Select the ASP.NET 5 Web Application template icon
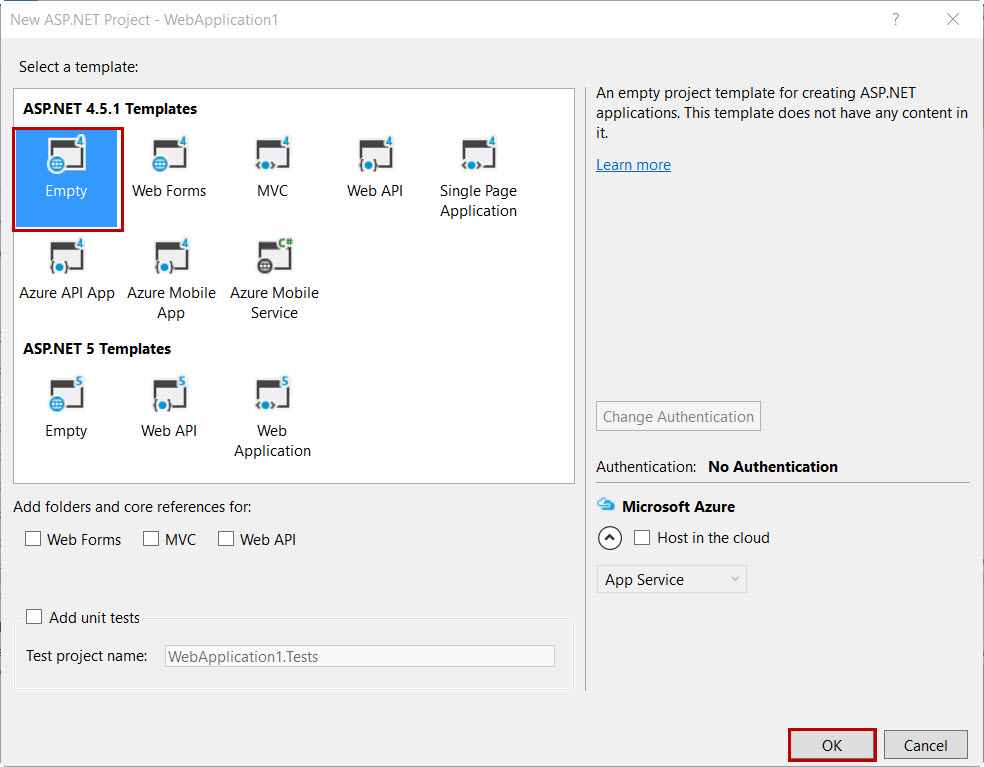The width and height of the screenshot is (984, 767). [272, 395]
